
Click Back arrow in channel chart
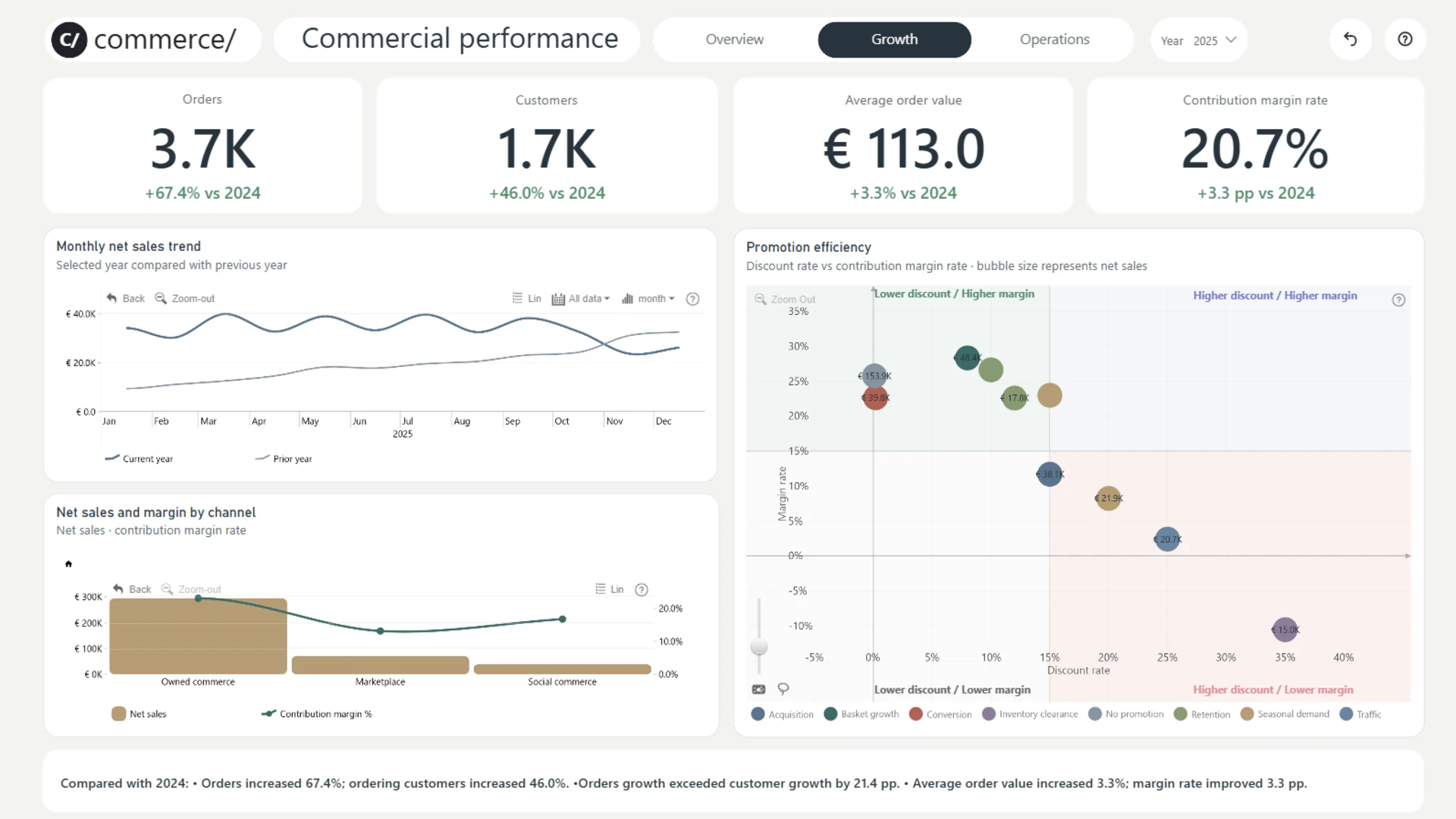(x=131, y=589)
